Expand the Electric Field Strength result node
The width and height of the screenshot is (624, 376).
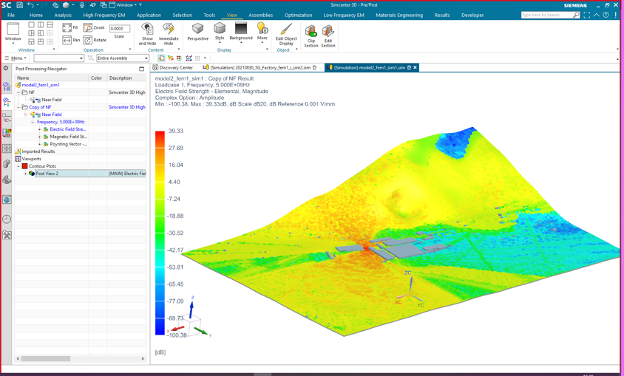[39, 129]
